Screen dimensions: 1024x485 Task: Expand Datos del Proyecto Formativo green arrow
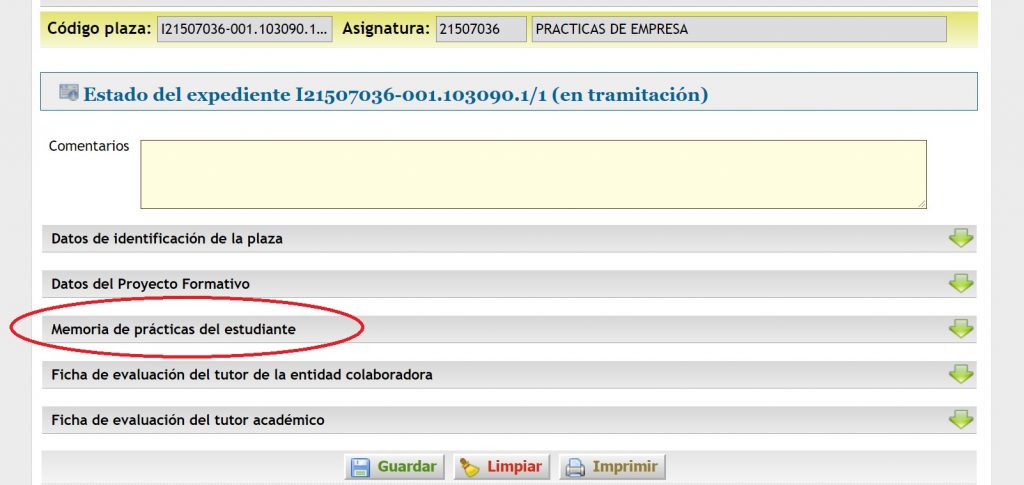click(961, 283)
